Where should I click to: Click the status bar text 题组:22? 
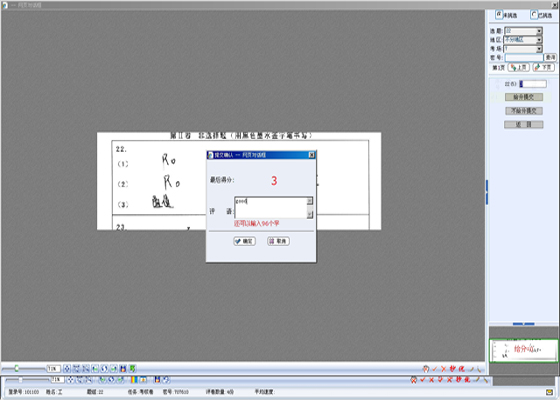point(95,392)
